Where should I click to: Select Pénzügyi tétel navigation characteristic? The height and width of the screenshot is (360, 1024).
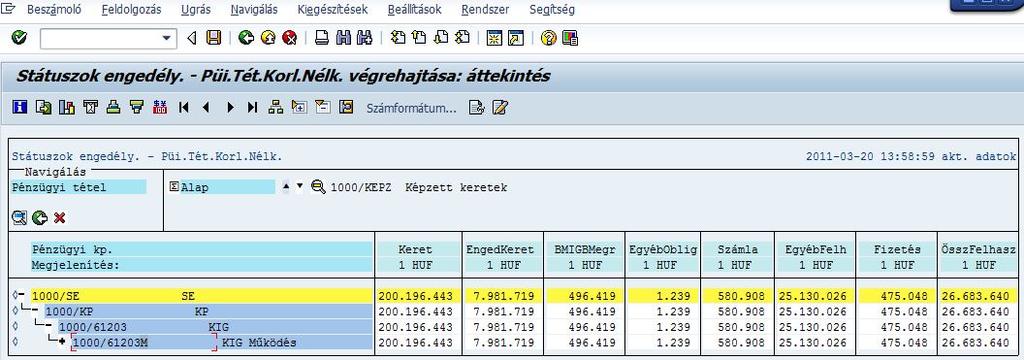79,188
